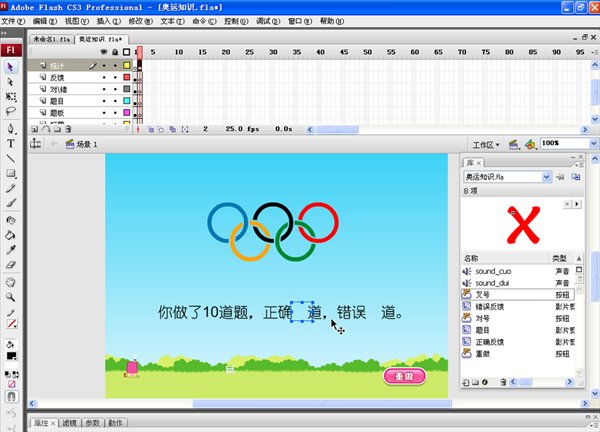Create a new folder in the library
The image size is (600, 432).
click(x=475, y=382)
